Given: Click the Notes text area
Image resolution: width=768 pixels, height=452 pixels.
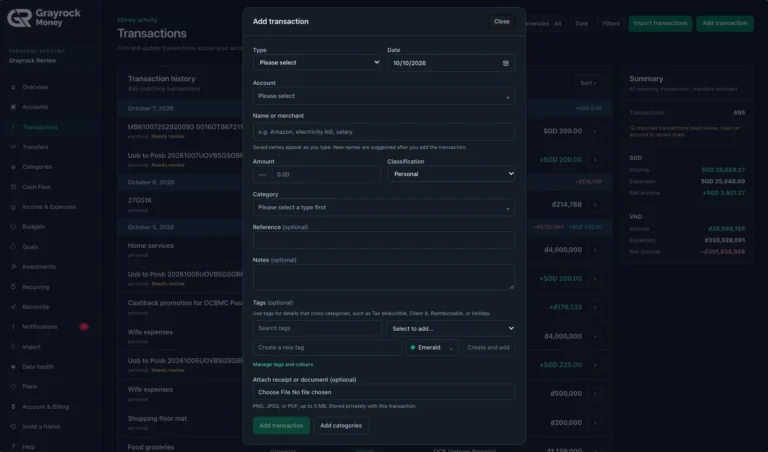Looking at the screenshot, I should (384, 277).
